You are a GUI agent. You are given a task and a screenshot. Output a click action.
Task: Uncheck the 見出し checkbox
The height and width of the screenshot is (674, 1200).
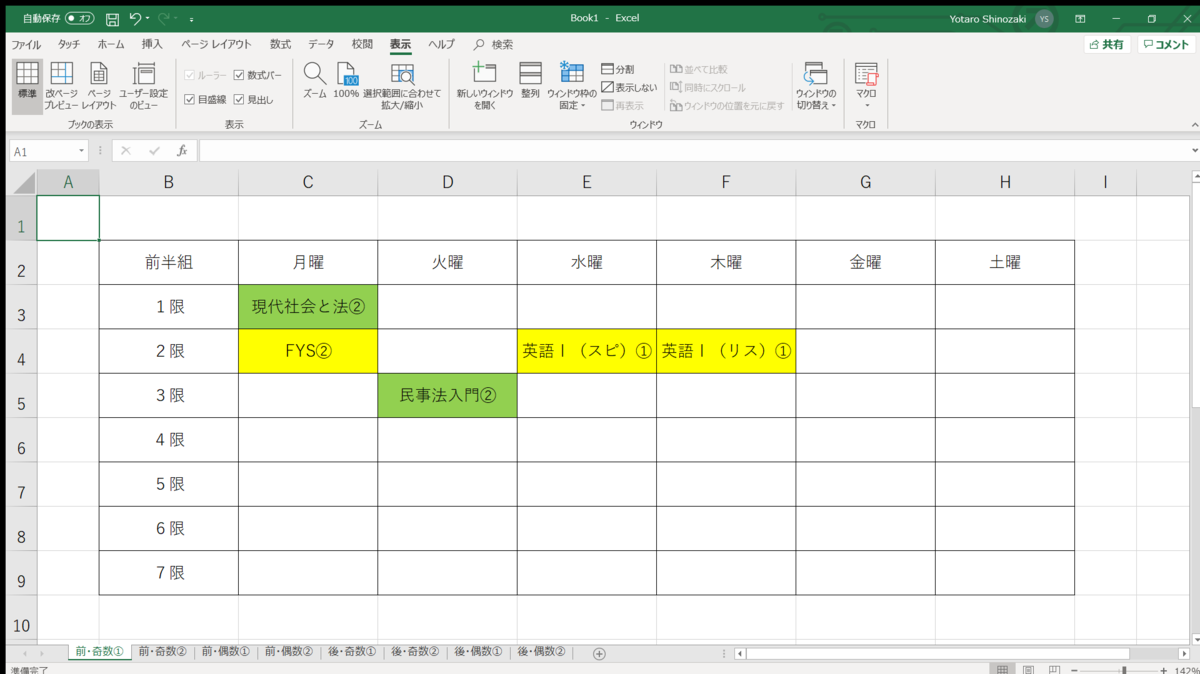pyautogui.click(x=239, y=99)
